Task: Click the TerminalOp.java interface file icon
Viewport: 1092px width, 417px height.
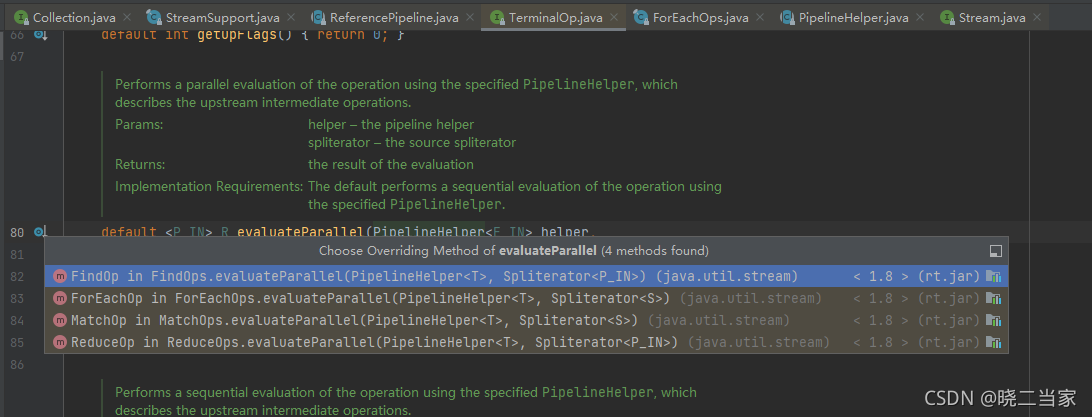Action: coord(497,17)
